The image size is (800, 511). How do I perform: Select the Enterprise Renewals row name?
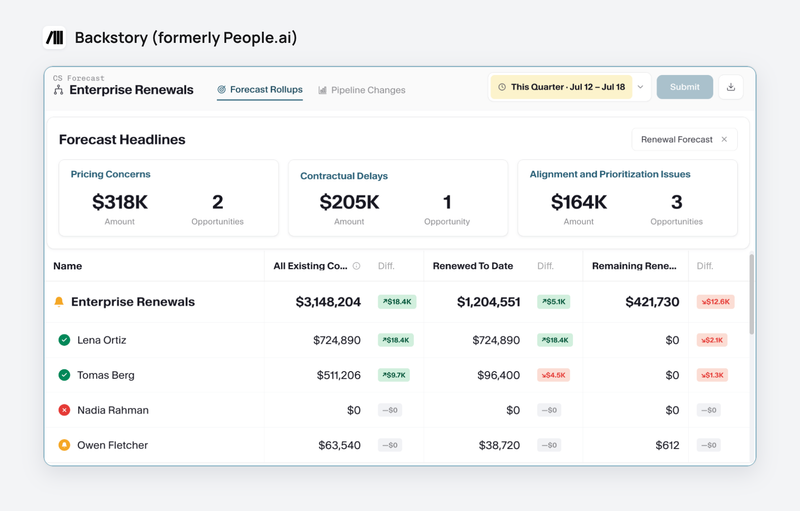133,302
